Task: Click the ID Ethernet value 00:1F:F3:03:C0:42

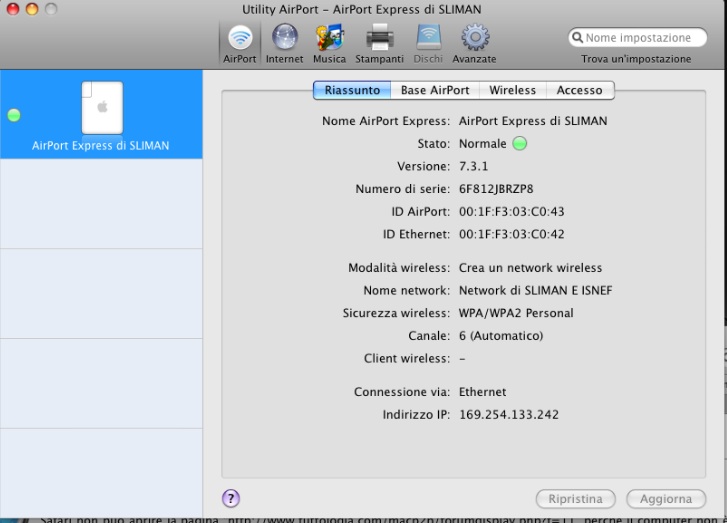Action: point(511,234)
